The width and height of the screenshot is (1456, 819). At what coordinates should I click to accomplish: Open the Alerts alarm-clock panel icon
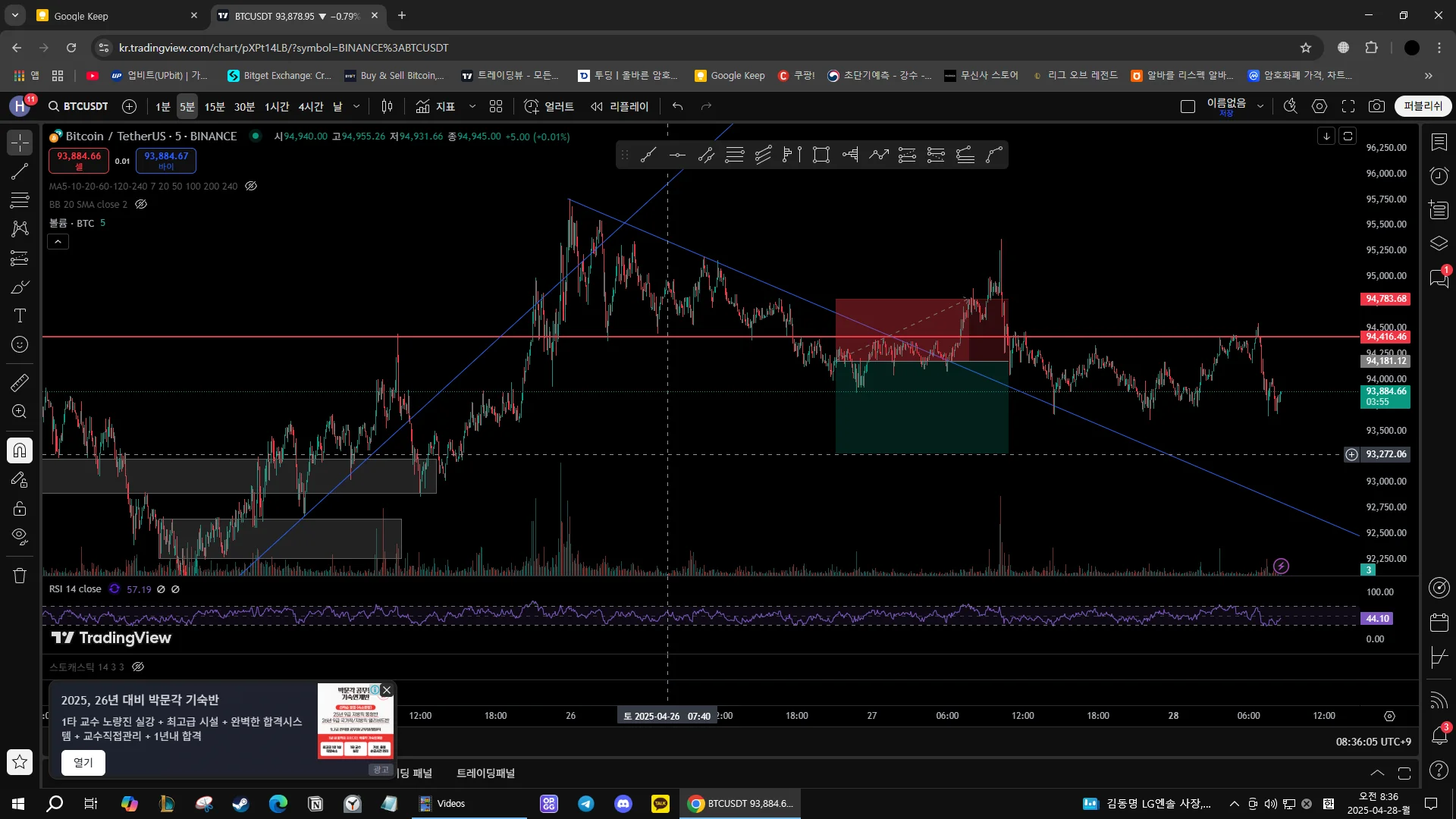click(x=1439, y=176)
